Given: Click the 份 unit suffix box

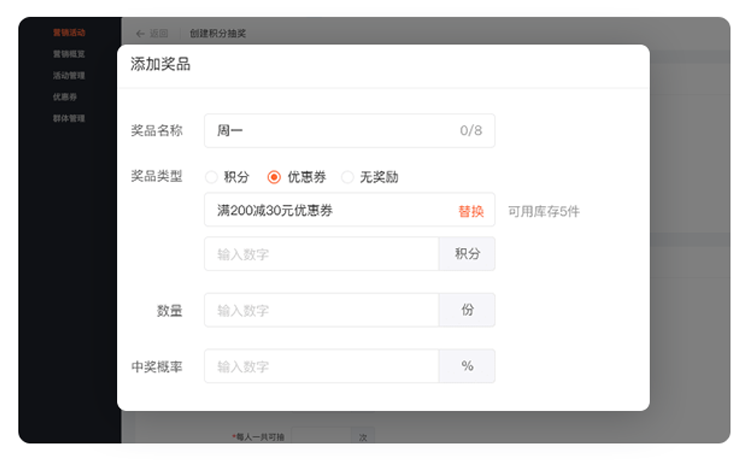Looking at the screenshot, I should tap(467, 310).
